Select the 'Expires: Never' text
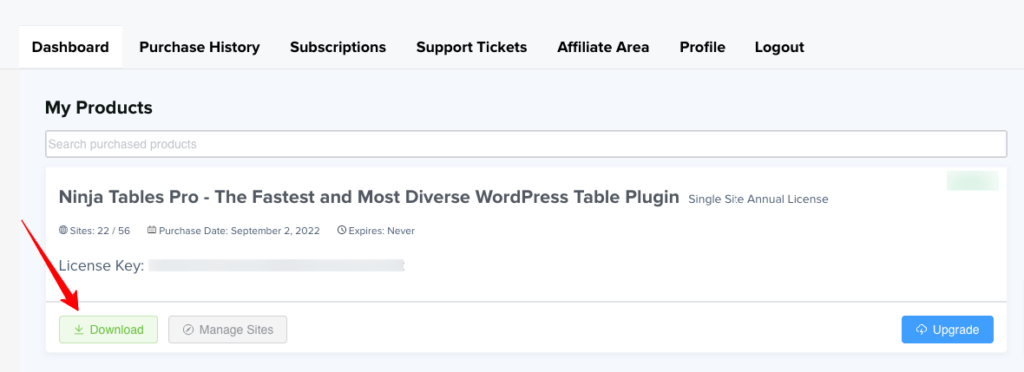Image resolution: width=1024 pixels, height=372 pixels. tap(381, 230)
